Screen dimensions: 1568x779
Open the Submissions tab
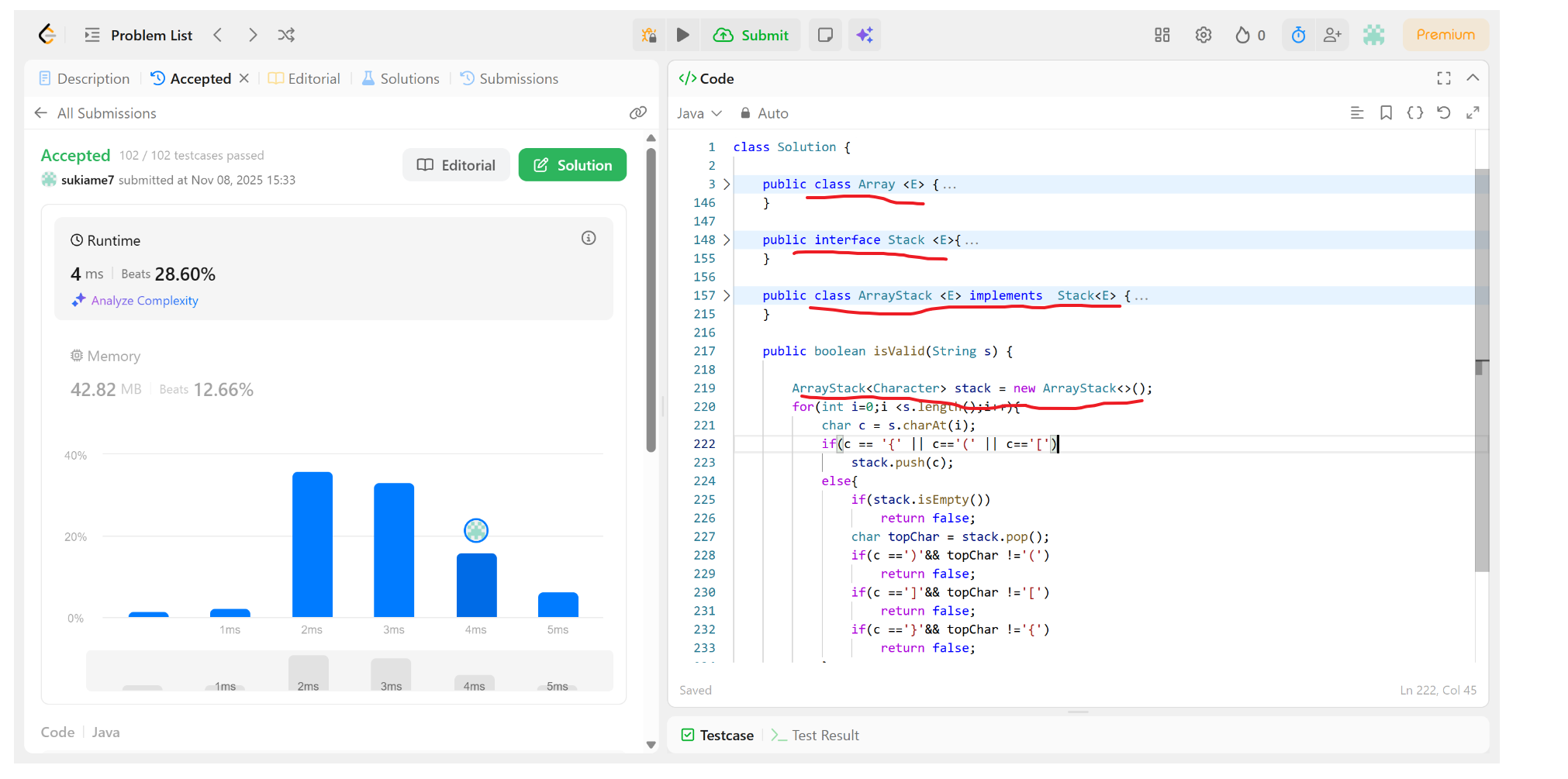point(509,78)
